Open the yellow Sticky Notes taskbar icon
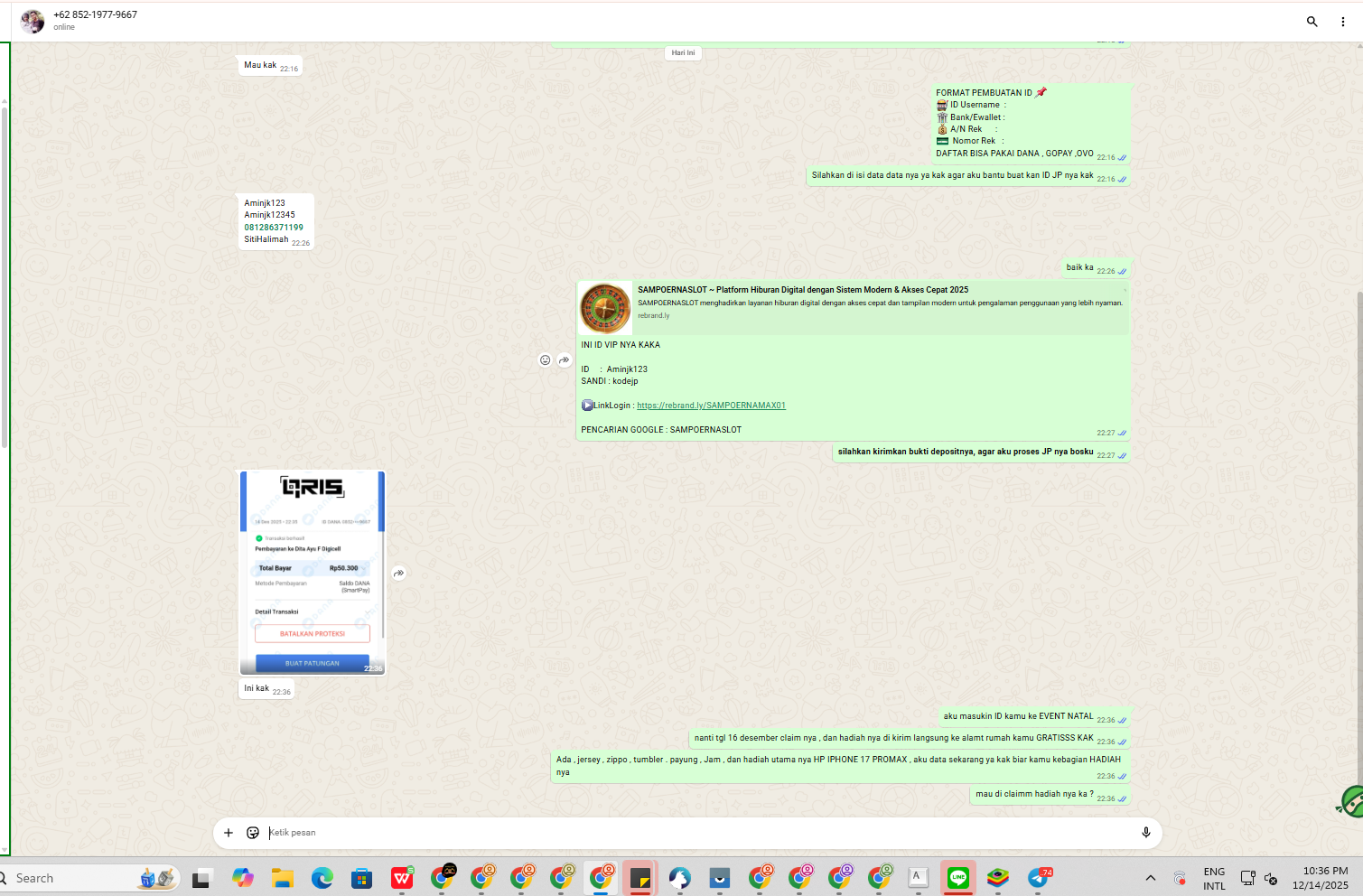The image size is (1363, 896). tap(640, 878)
